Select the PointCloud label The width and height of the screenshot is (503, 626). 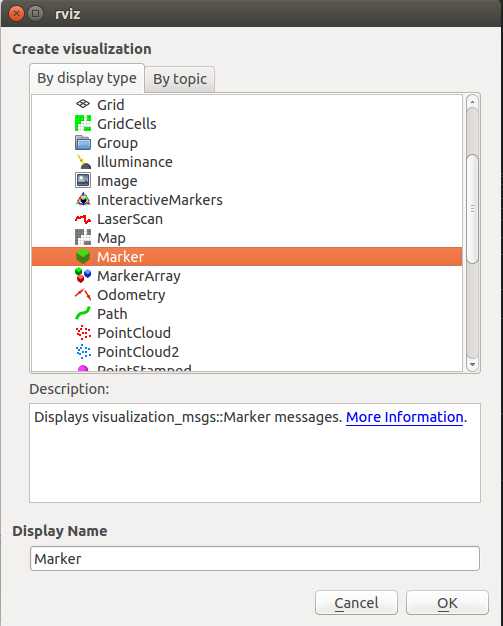[134, 333]
